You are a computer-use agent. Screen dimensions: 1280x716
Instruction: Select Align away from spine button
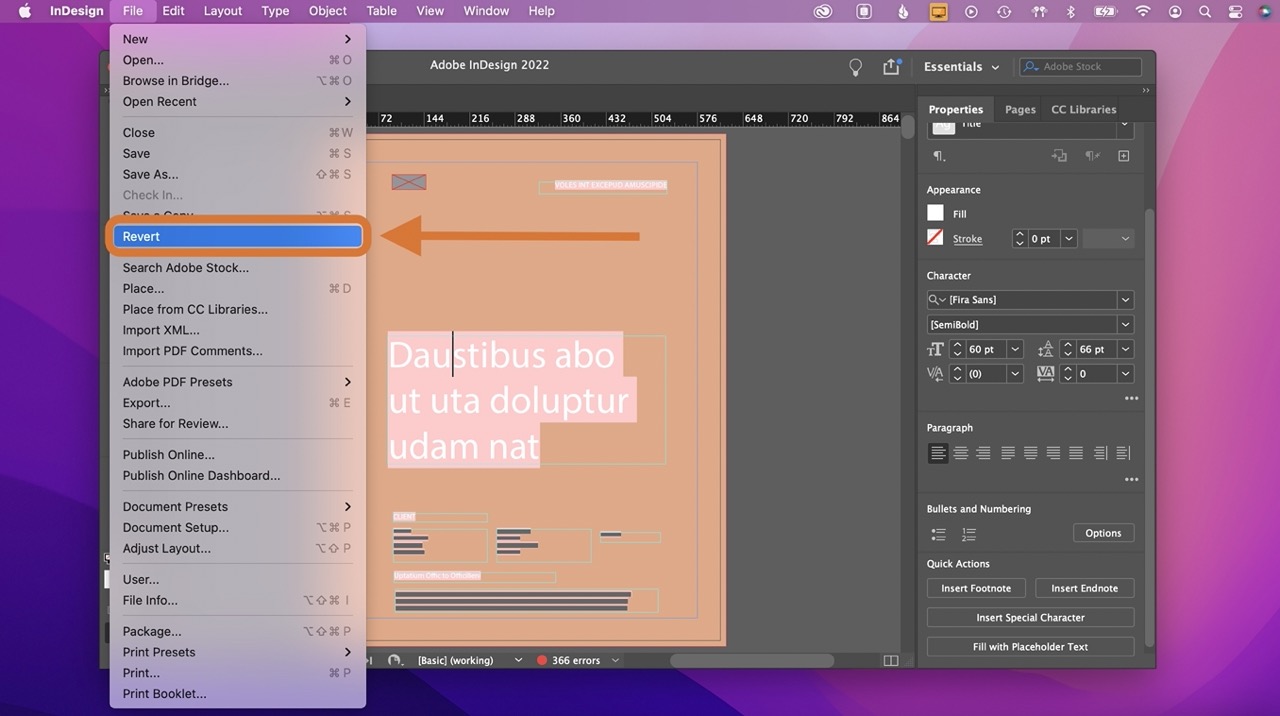coord(1123,453)
